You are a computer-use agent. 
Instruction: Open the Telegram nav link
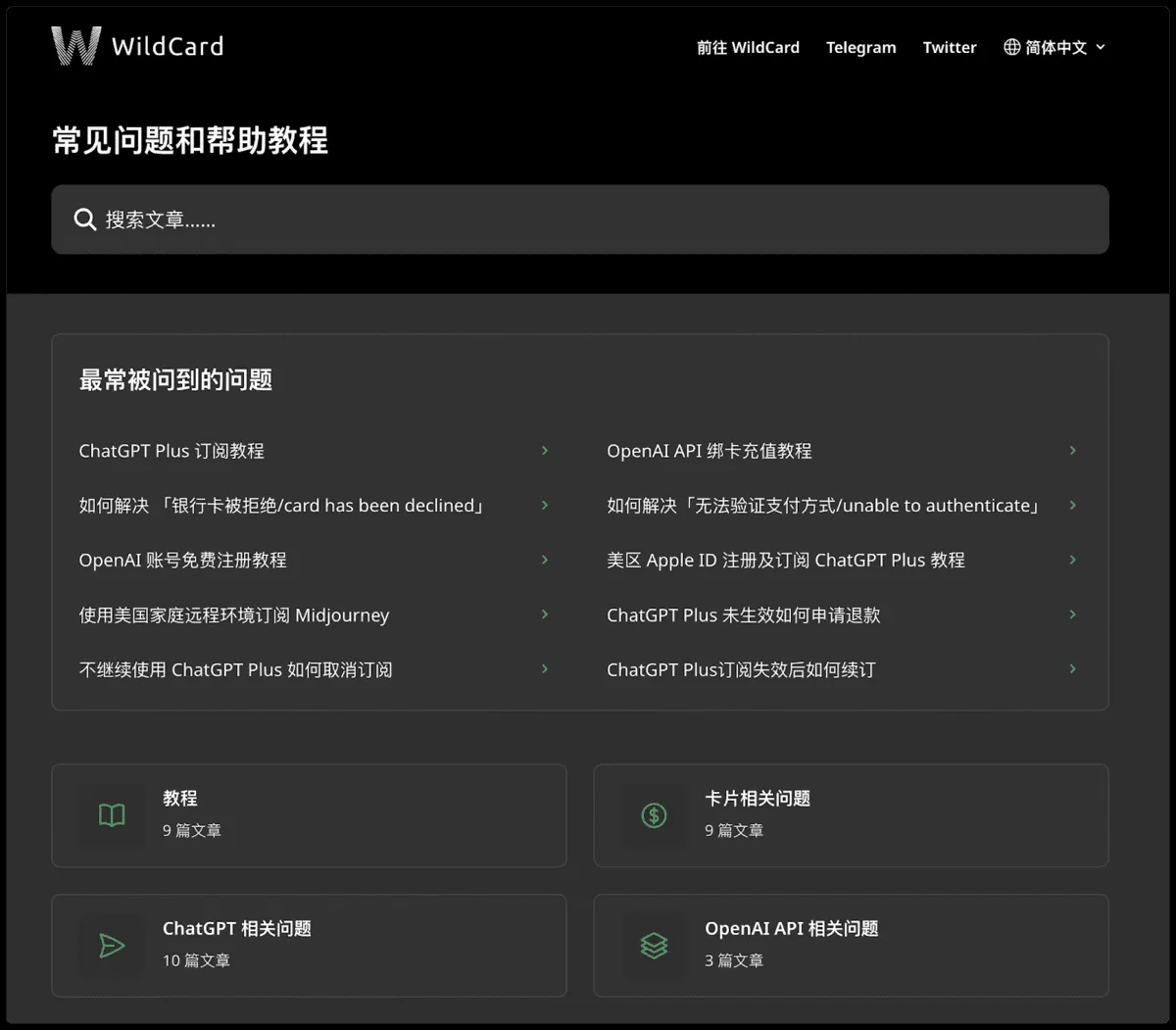point(860,47)
